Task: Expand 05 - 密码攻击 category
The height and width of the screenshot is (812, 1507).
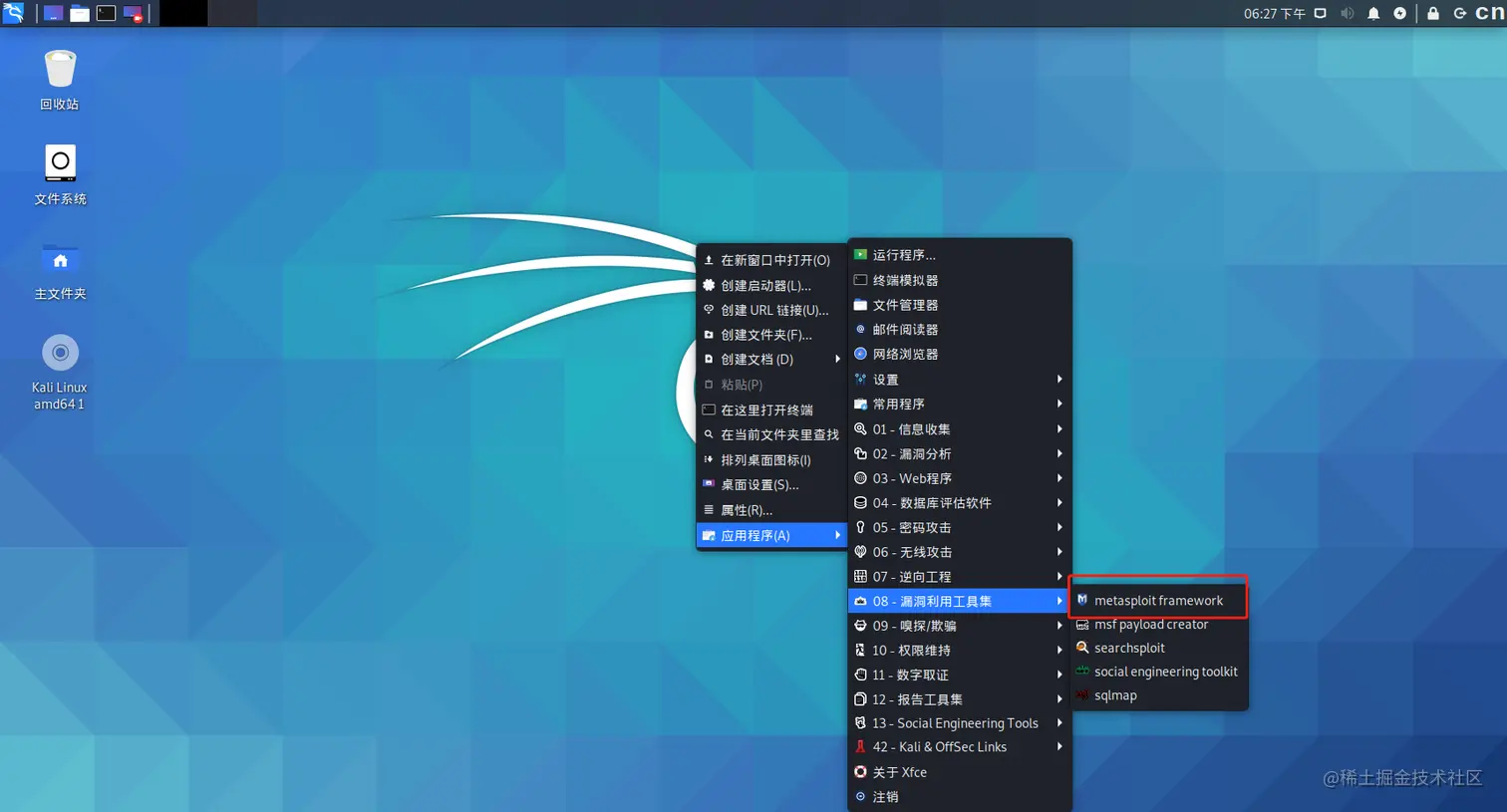Action: 960,527
